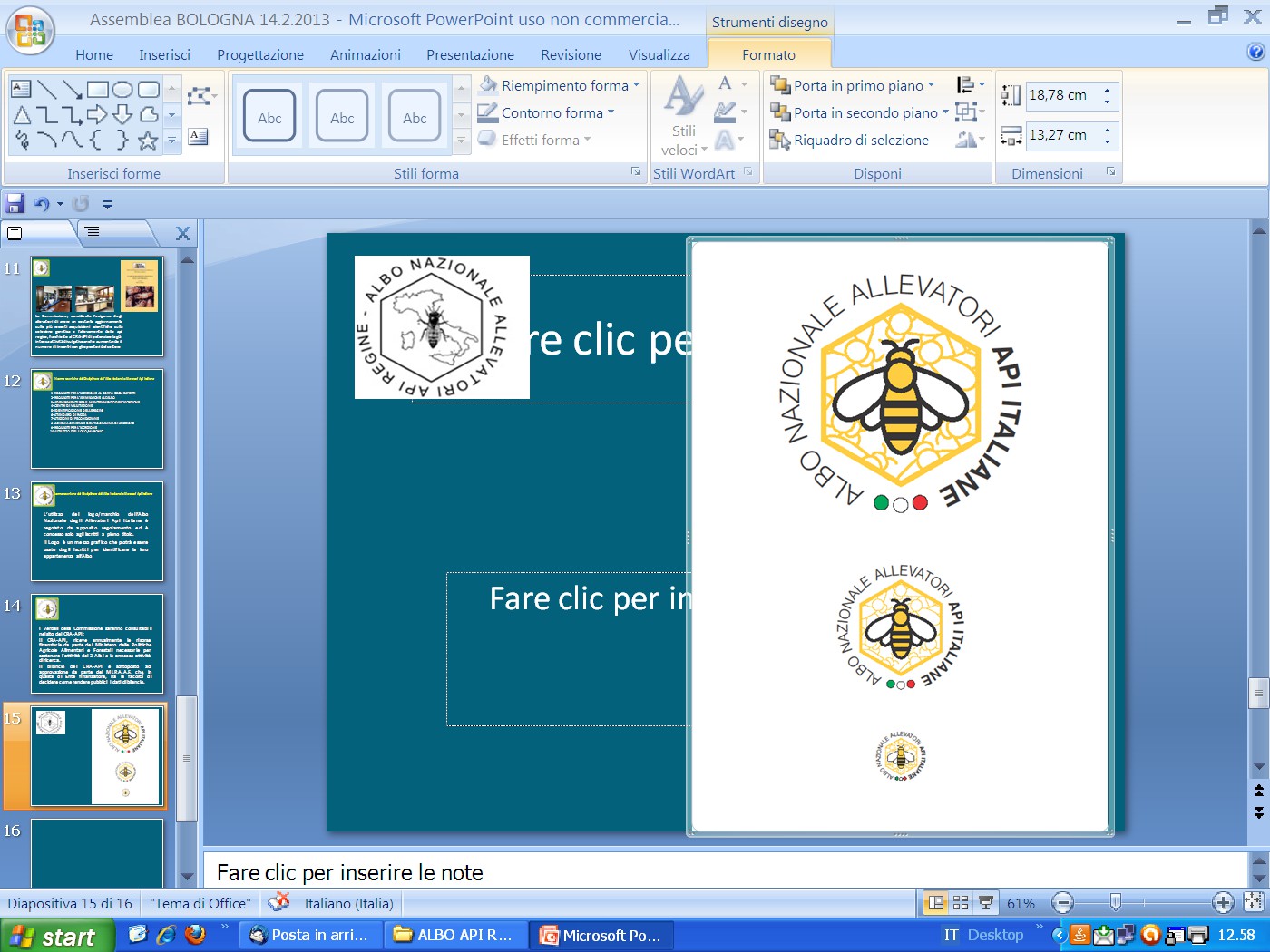The height and width of the screenshot is (952, 1270).
Task: Click the zoom slider handle
Action: tap(1116, 902)
